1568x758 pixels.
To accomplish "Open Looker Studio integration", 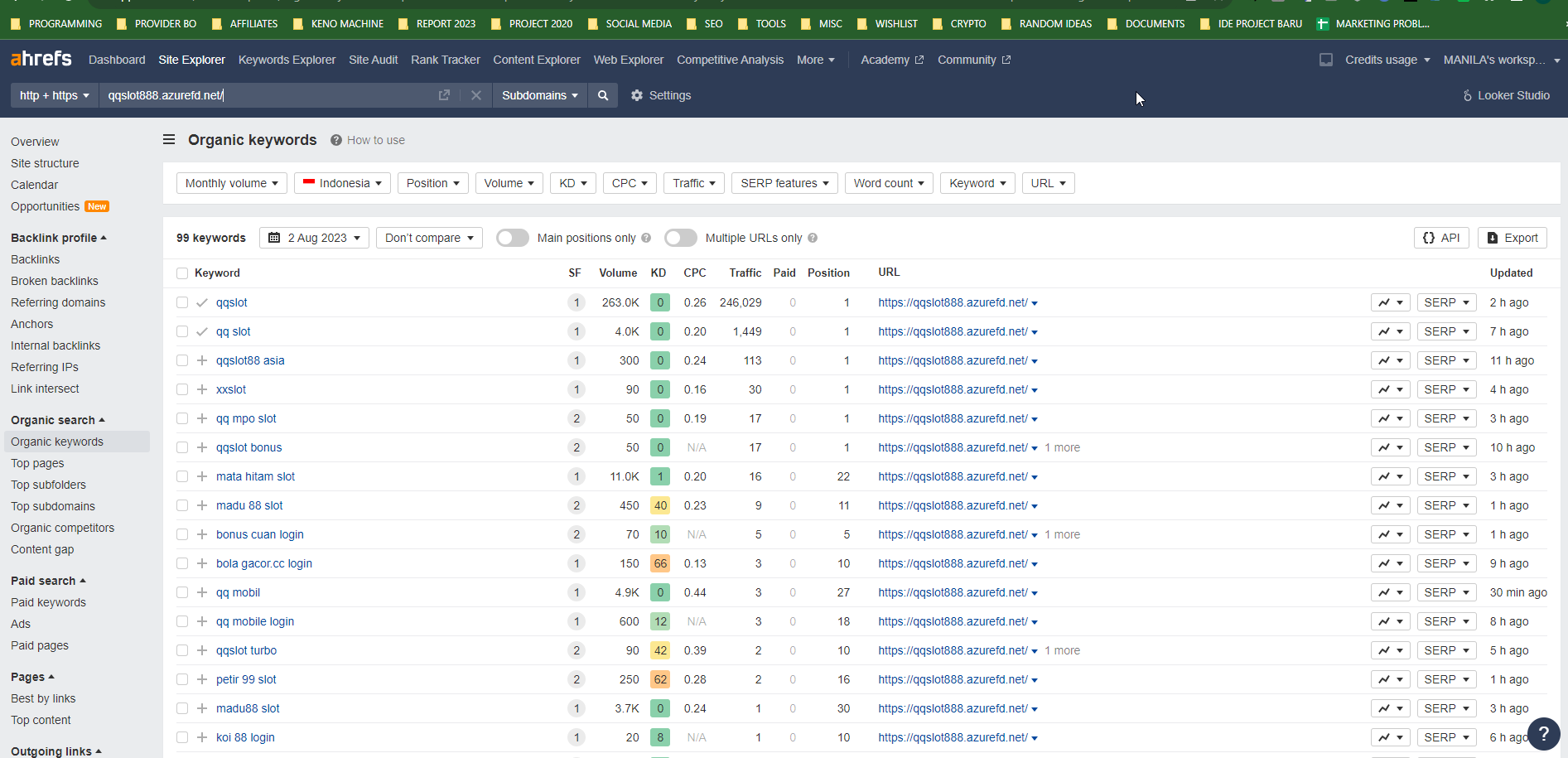I will pyautogui.click(x=1506, y=95).
